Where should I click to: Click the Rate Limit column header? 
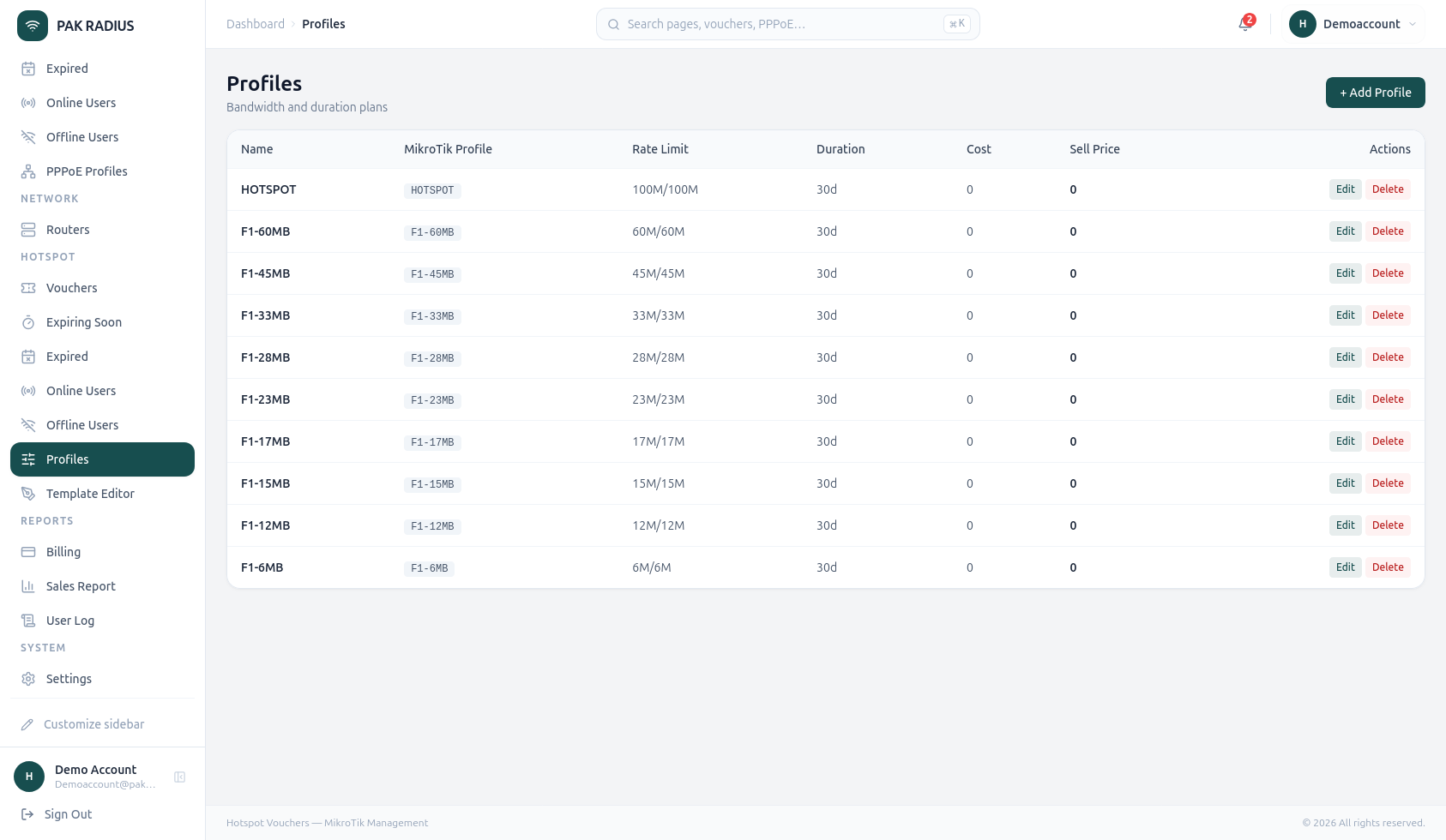point(660,149)
